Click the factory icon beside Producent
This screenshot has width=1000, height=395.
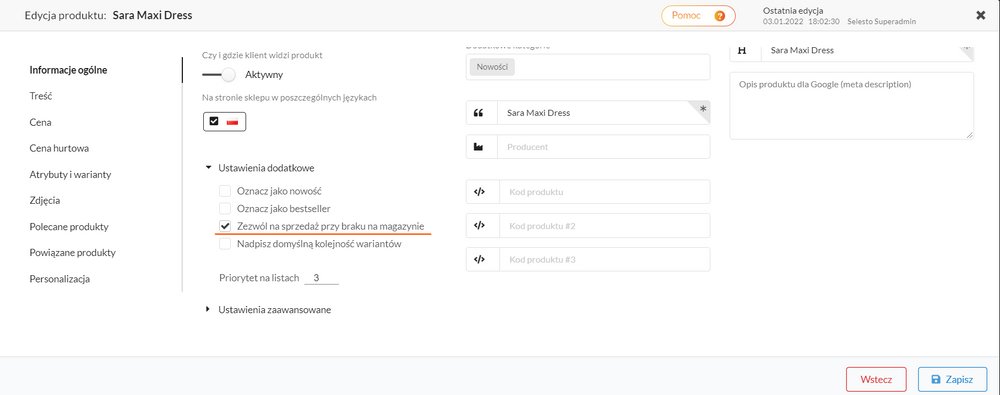pyautogui.click(x=479, y=147)
